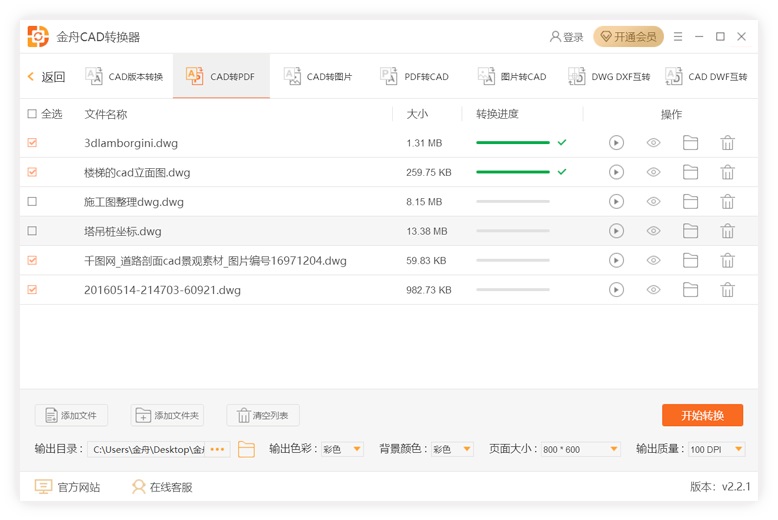778x520 pixels.
Task: Open folder icon for 20160514-214703-60921.dwg
Action: tap(690, 289)
